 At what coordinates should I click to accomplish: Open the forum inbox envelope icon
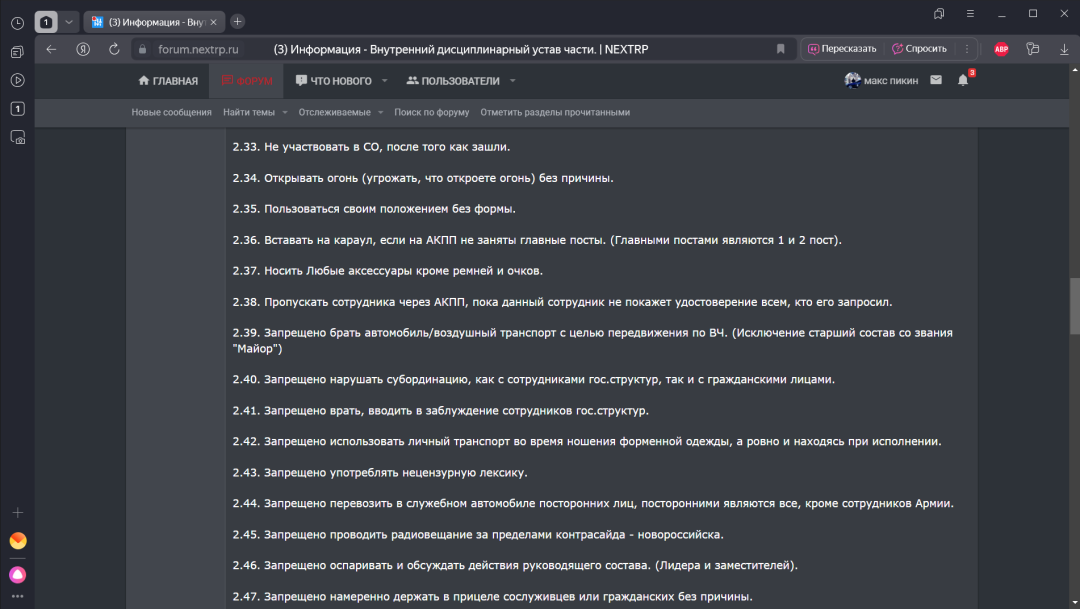point(936,80)
